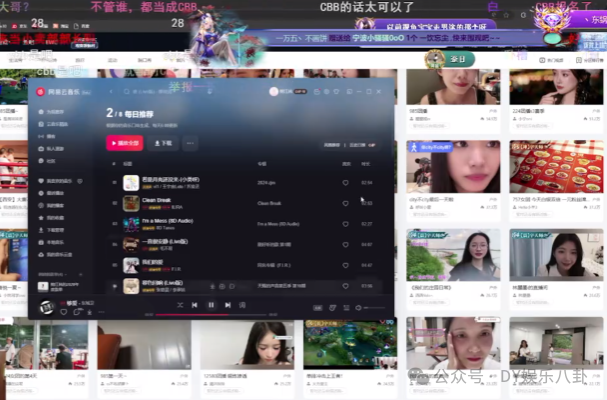Open the VIP-tagged link above the song list

coord(362,145)
